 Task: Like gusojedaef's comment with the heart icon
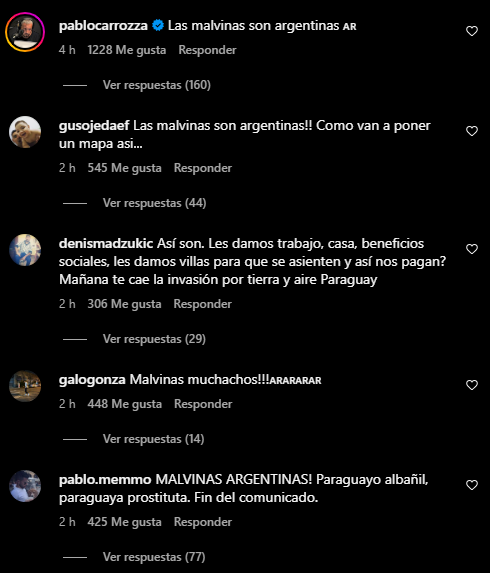click(472, 131)
